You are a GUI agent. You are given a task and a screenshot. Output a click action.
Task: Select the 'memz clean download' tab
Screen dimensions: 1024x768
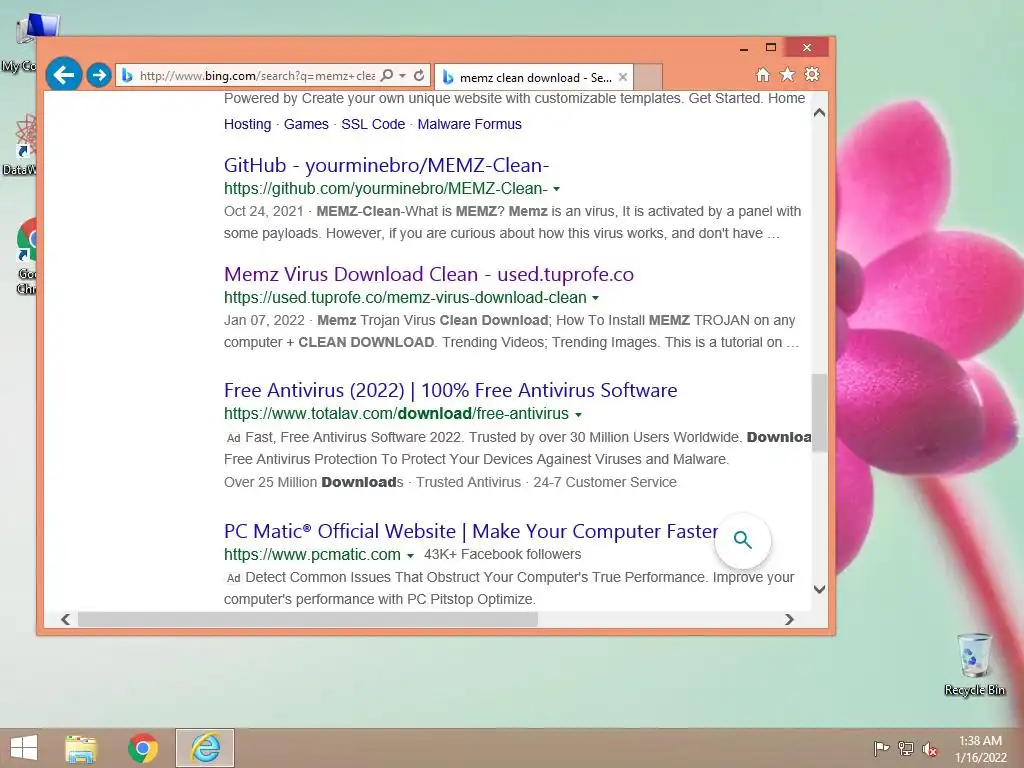[534, 77]
